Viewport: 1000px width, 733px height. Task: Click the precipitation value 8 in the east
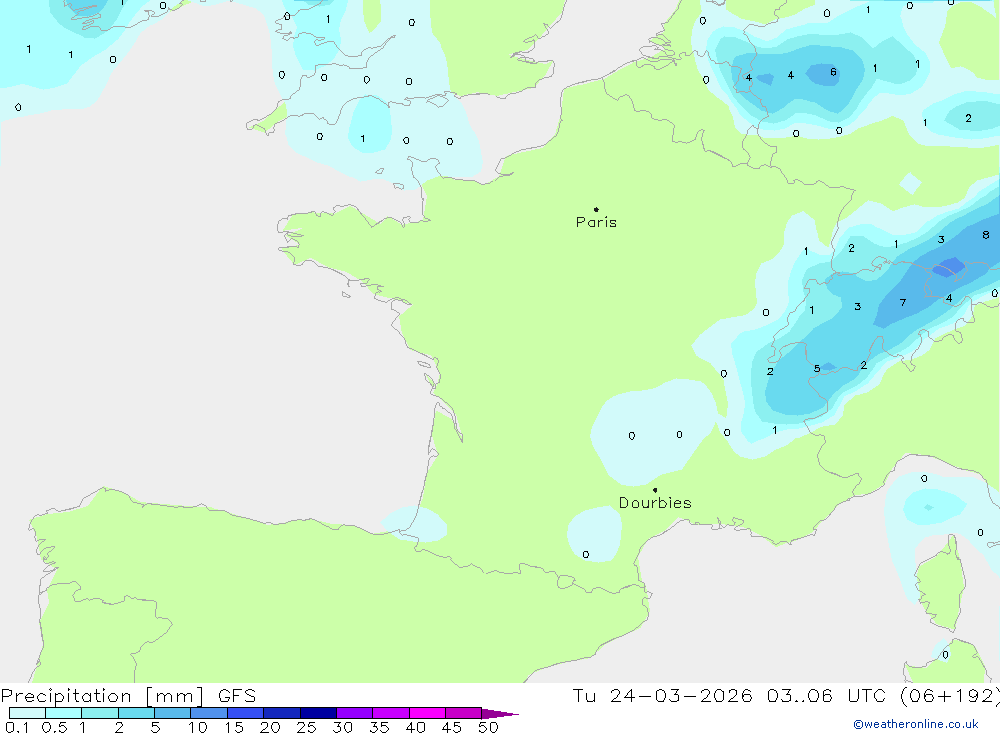click(x=985, y=235)
